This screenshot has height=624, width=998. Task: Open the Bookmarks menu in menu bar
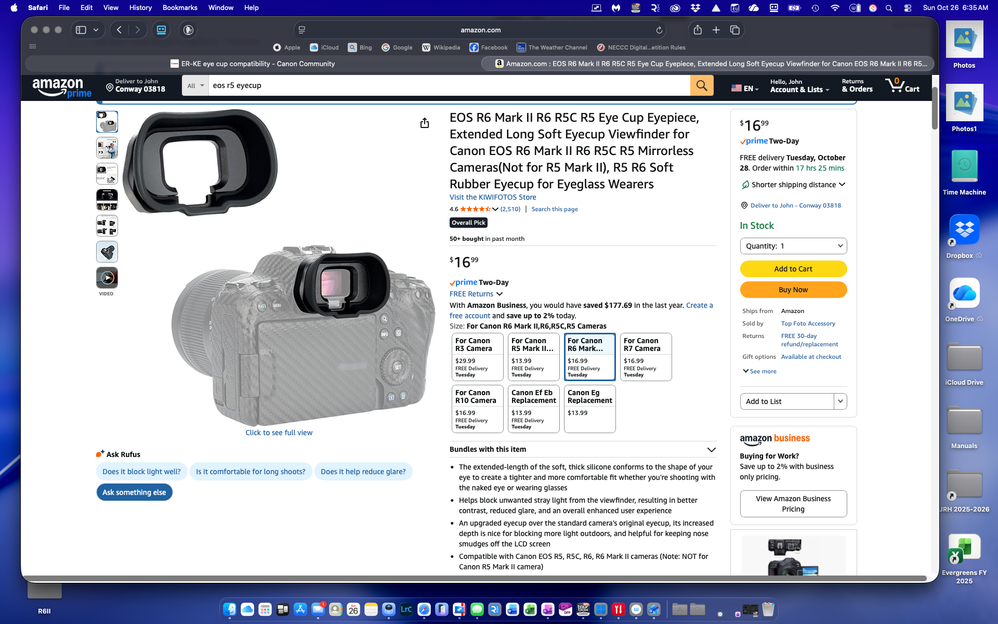click(180, 7)
